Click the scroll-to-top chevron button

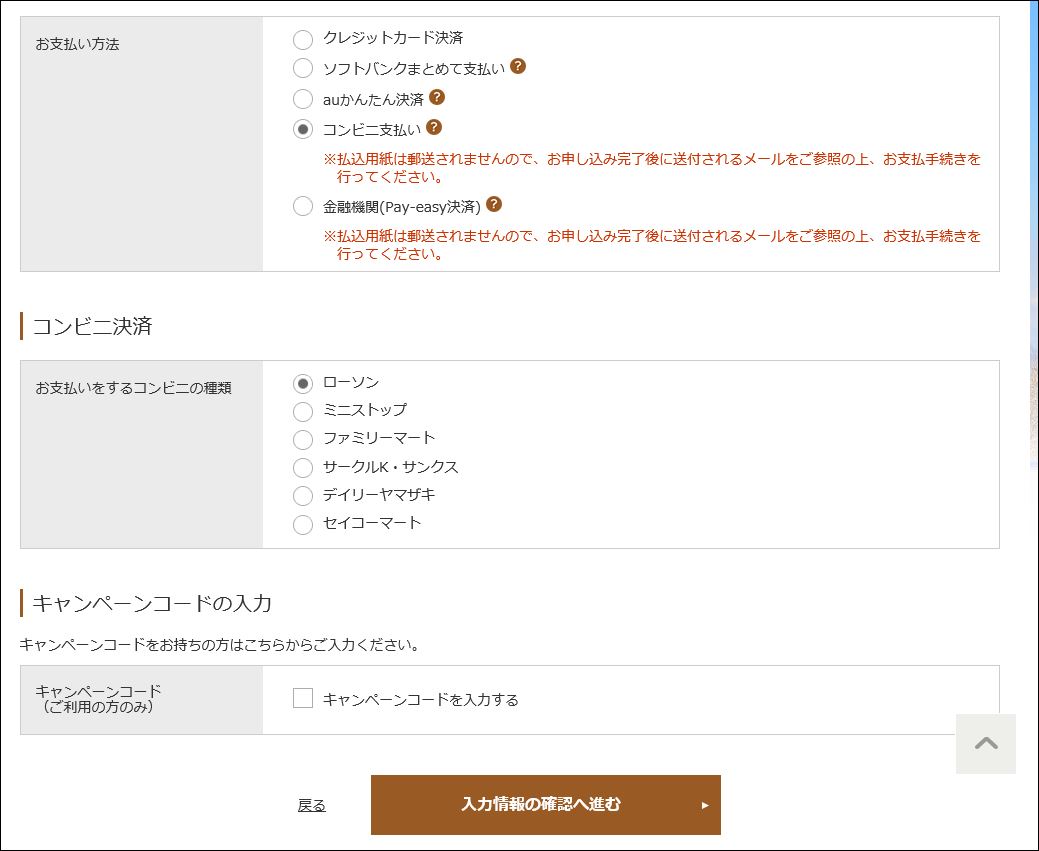pyautogui.click(x=985, y=744)
